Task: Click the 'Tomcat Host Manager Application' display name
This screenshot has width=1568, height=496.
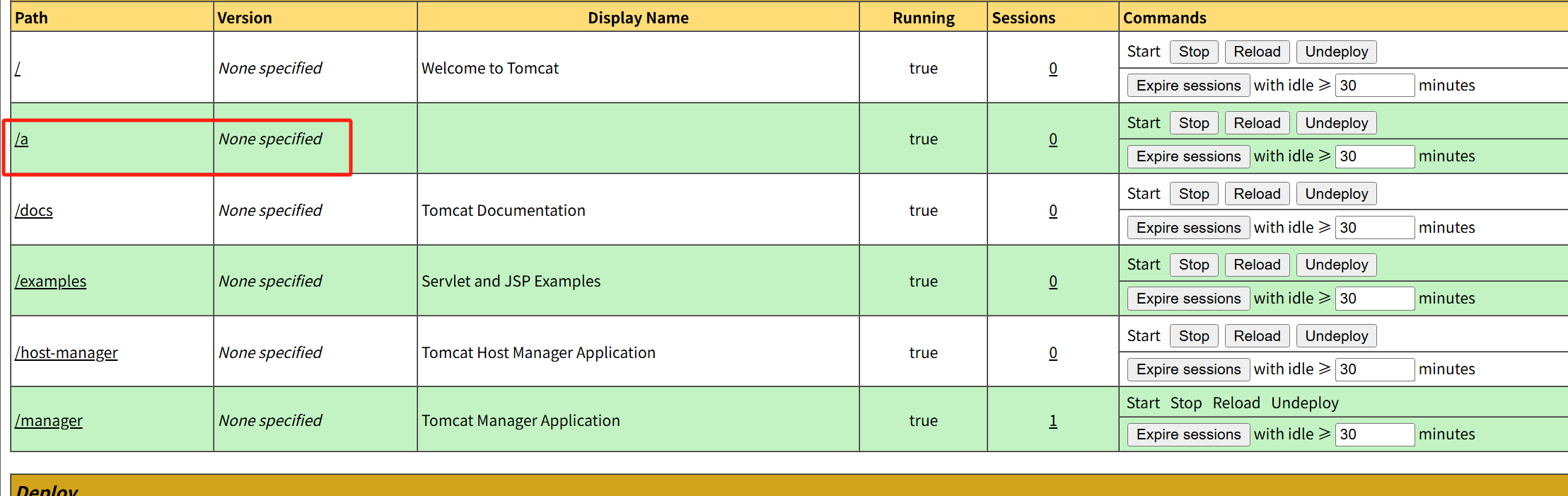Action: point(538,353)
